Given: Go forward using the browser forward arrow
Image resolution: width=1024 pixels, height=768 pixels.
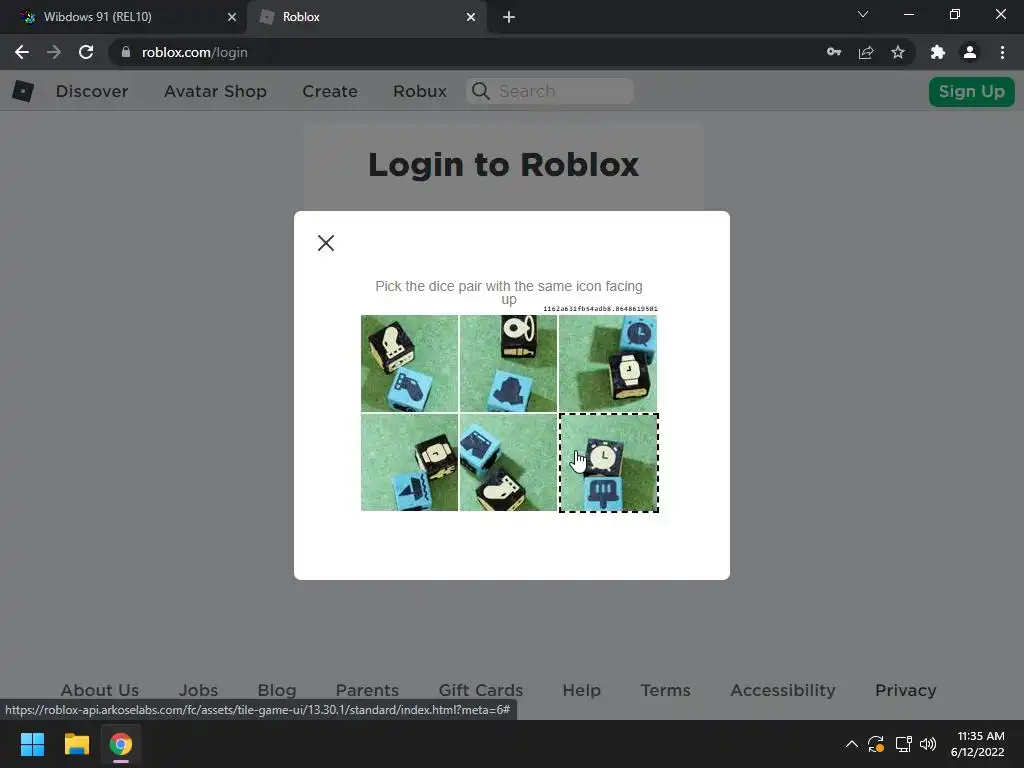Looking at the screenshot, I should click(x=54, y=52).
